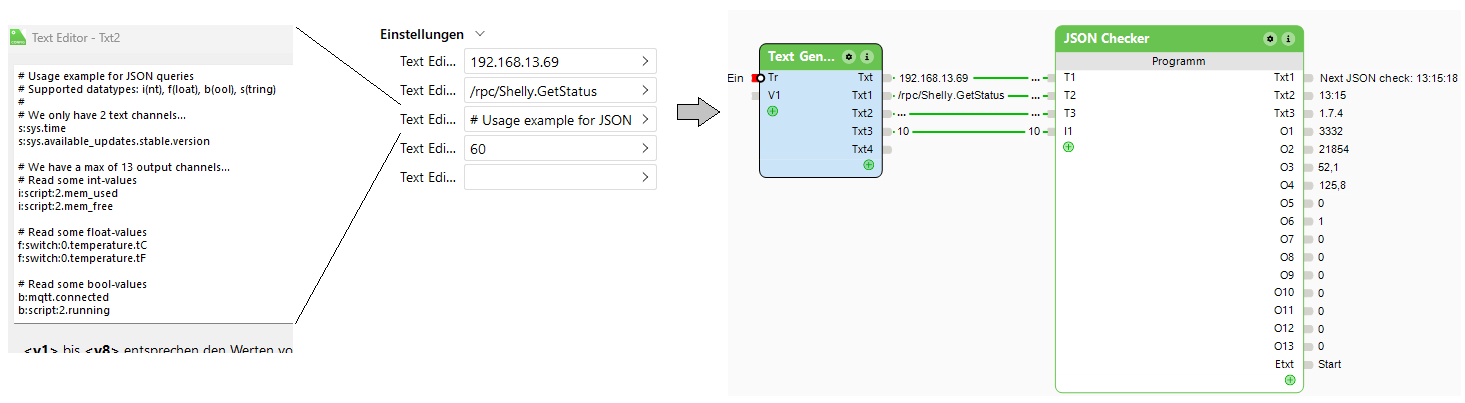Open JSON Checker settings gear icon
The image size is (1465, 403).
[x=1270, y=39]
